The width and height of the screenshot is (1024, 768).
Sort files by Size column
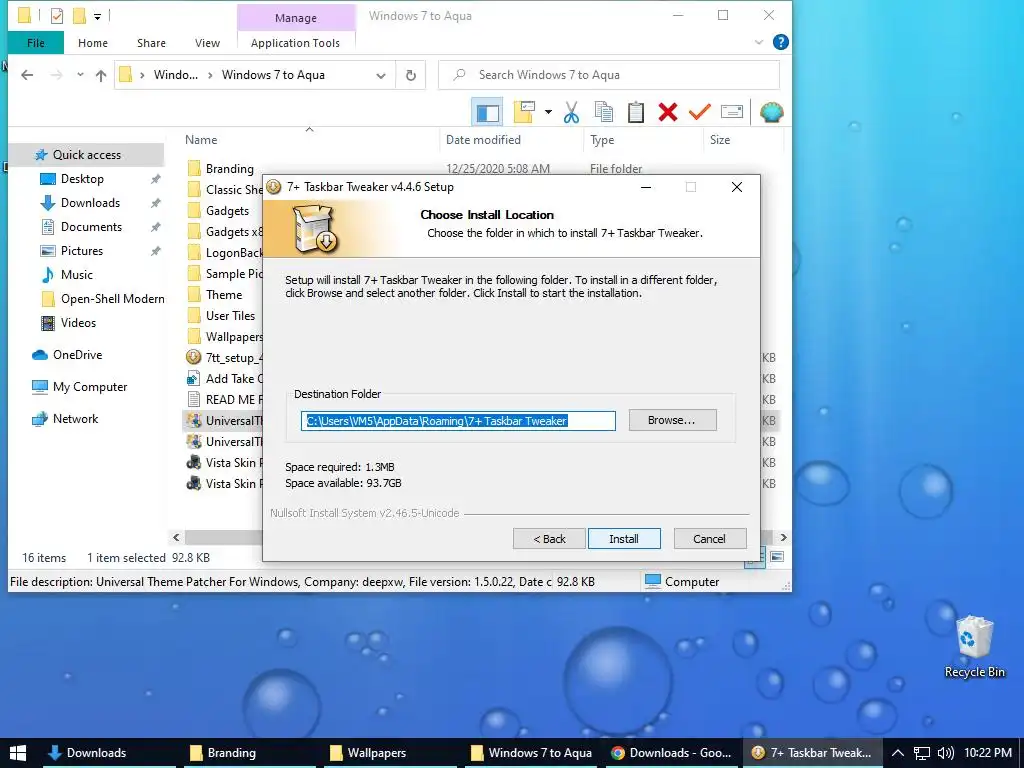point(720,140)
